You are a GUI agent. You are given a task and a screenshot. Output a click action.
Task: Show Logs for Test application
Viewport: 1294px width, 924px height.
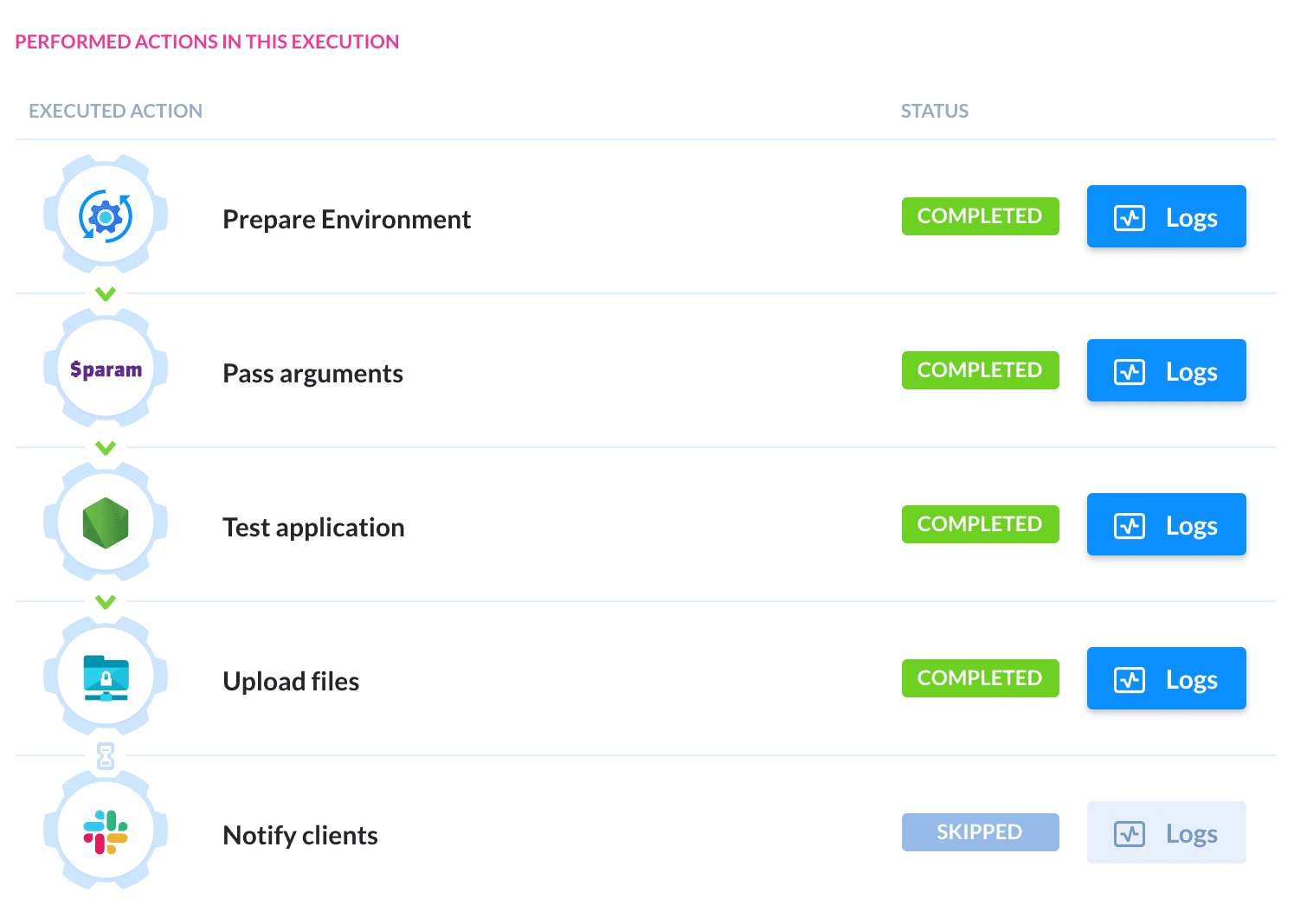pyautogui.click(x=1166, y=524)
